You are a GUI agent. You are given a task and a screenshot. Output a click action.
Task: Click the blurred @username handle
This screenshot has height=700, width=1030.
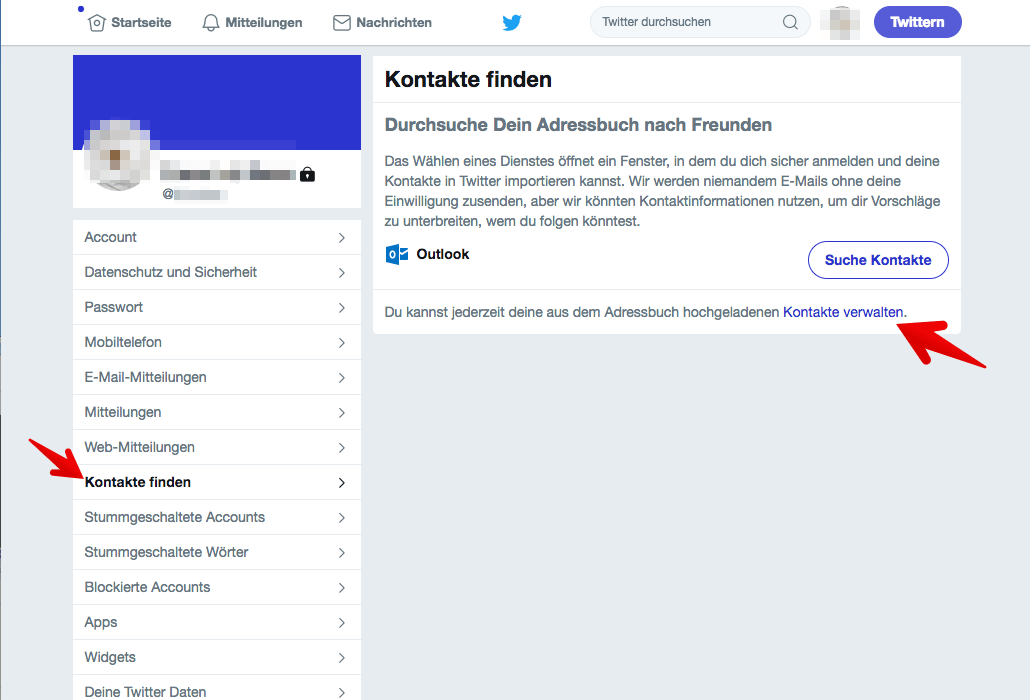point(195,194)
